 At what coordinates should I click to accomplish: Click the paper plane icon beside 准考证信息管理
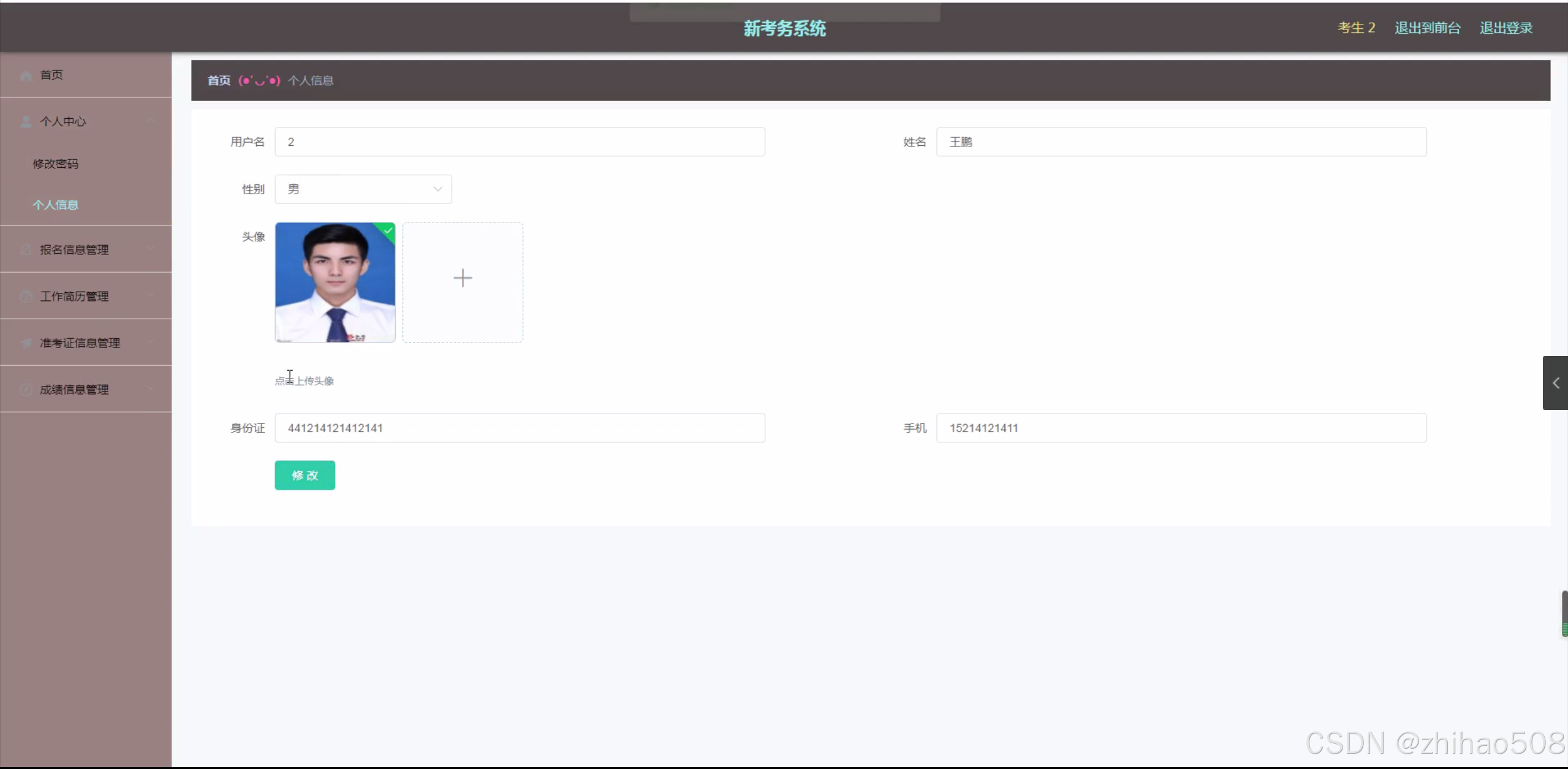click(26, 343)
